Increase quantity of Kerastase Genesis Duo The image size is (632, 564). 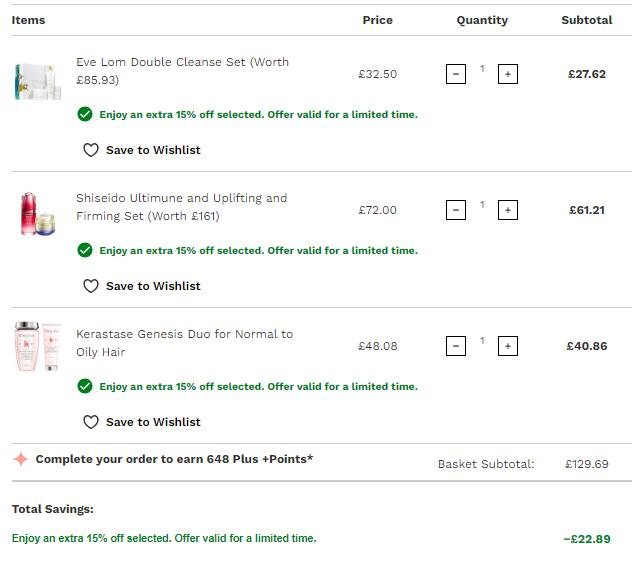point(507,346)
